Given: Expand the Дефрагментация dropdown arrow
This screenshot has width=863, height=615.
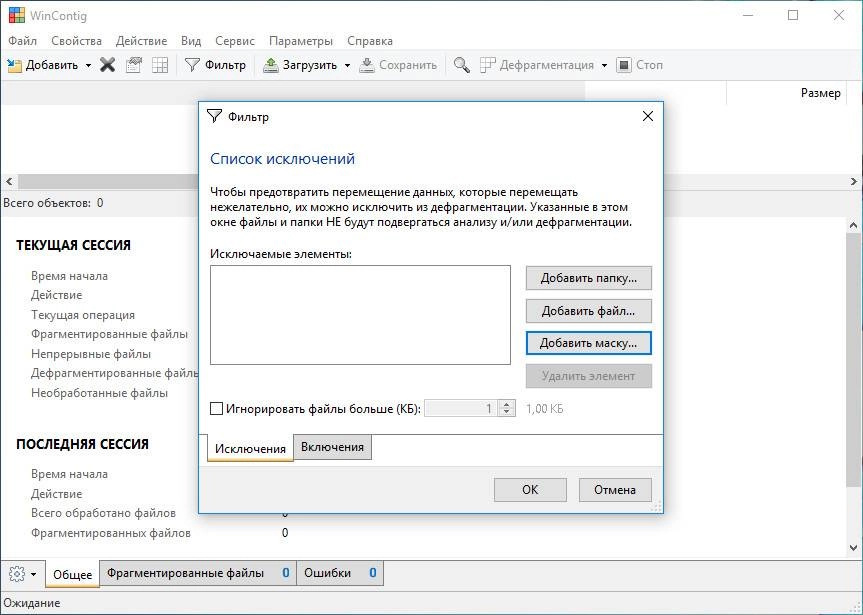Looking at the screenshot, I should point(604,65).
